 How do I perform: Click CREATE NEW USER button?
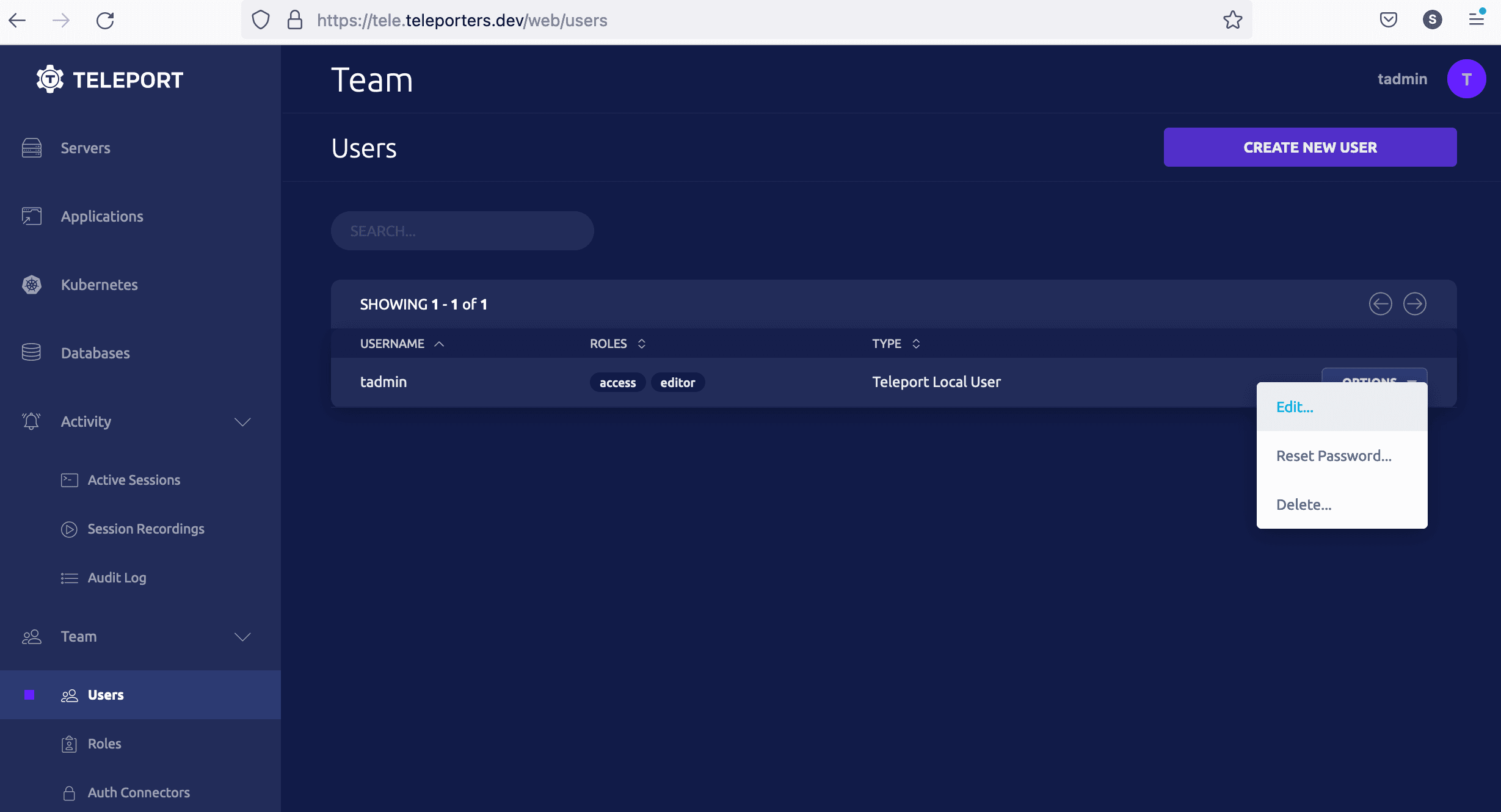(1310, 147)
